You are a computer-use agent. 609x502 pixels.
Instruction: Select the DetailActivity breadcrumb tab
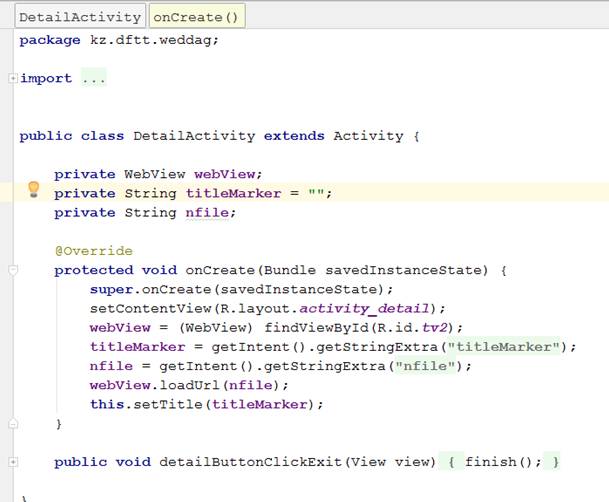click(80, 16)
